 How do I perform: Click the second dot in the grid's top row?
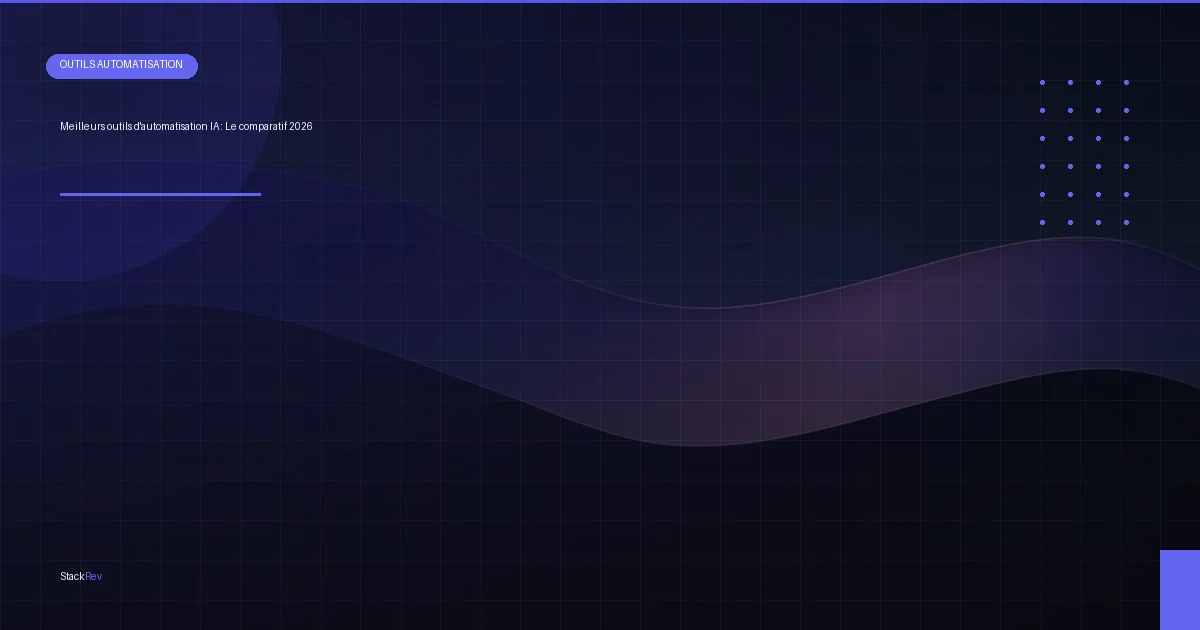1070,83
